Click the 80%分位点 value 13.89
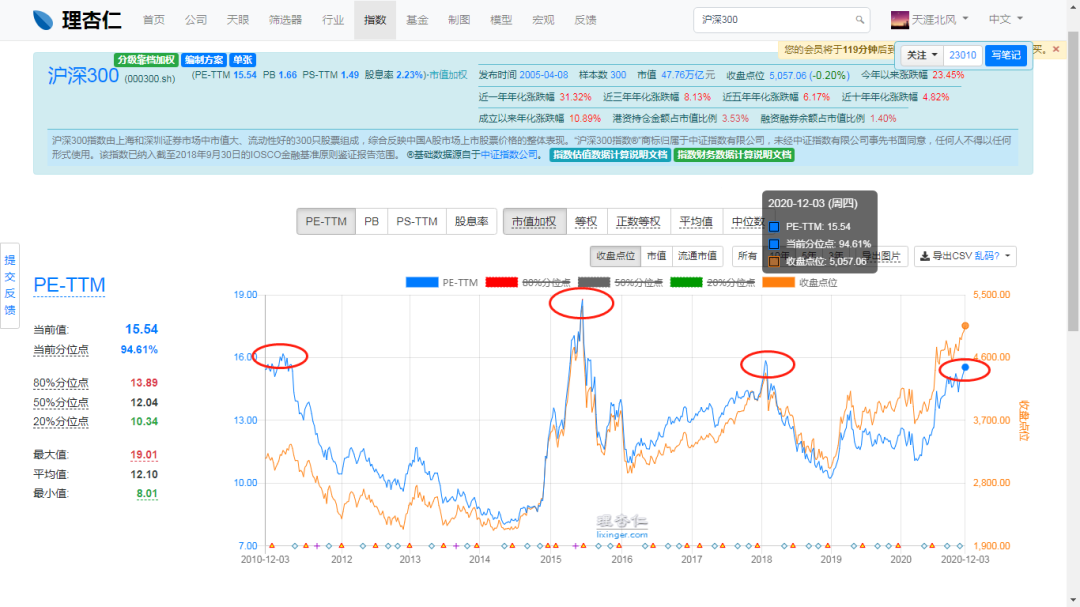This screenshot has height=607, width=1080. coord(144,383)
